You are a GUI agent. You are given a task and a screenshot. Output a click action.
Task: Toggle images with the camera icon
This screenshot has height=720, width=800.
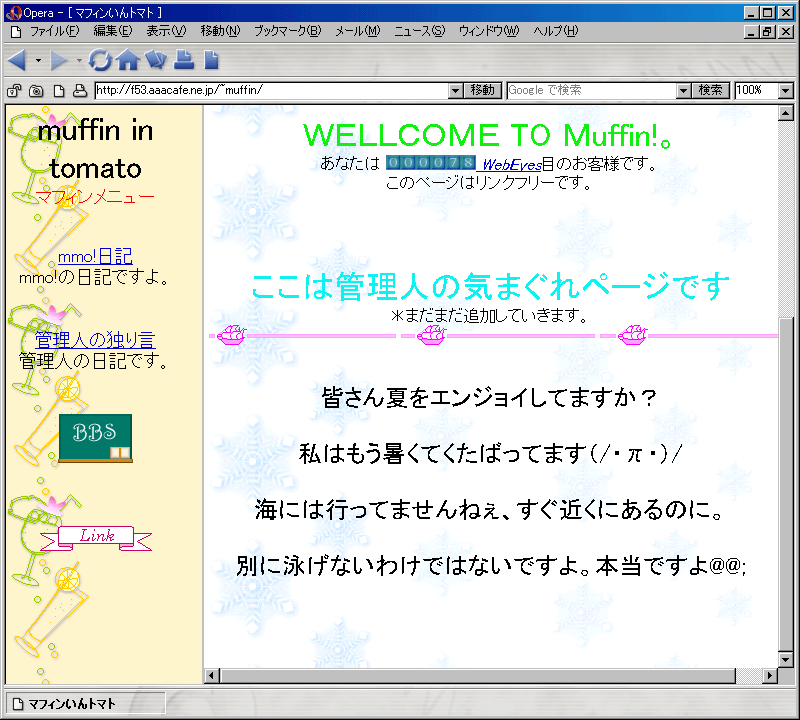coord(36,91)
